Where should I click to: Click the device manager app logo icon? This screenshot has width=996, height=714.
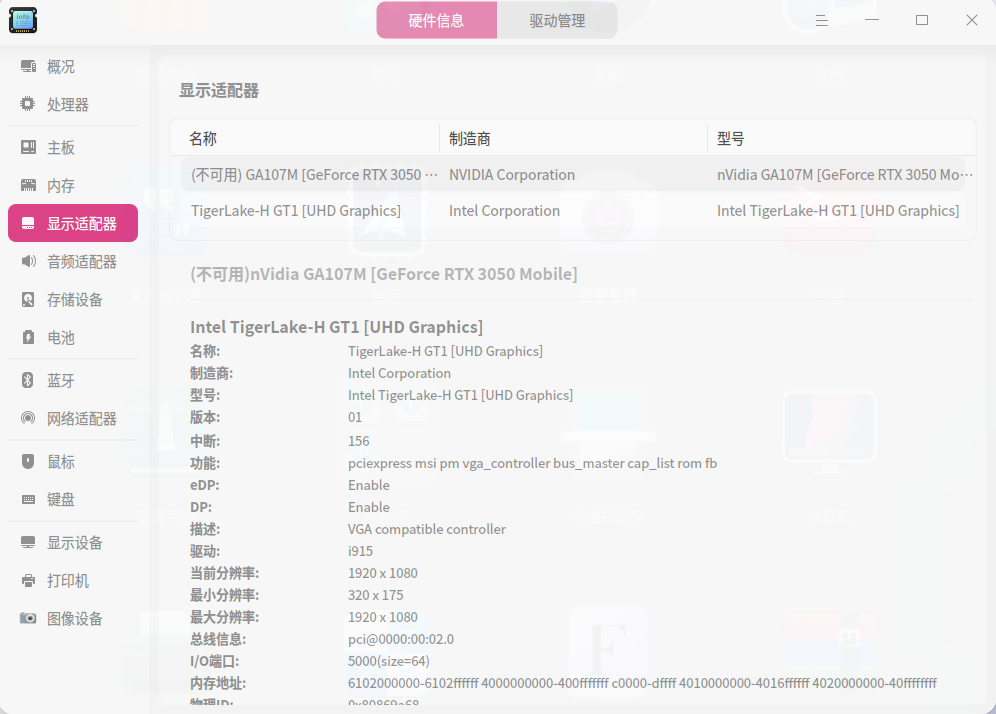[23, 20]
